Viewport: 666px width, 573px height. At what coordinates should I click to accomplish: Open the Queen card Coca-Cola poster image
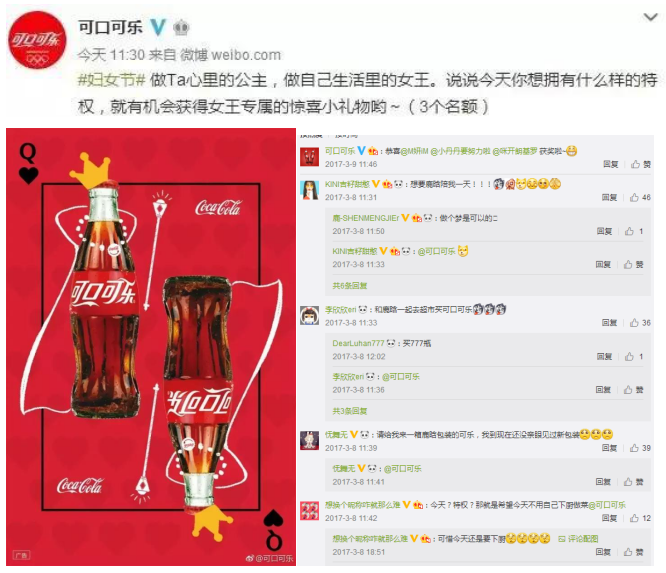pyautogui.click(x=151, y=347)
